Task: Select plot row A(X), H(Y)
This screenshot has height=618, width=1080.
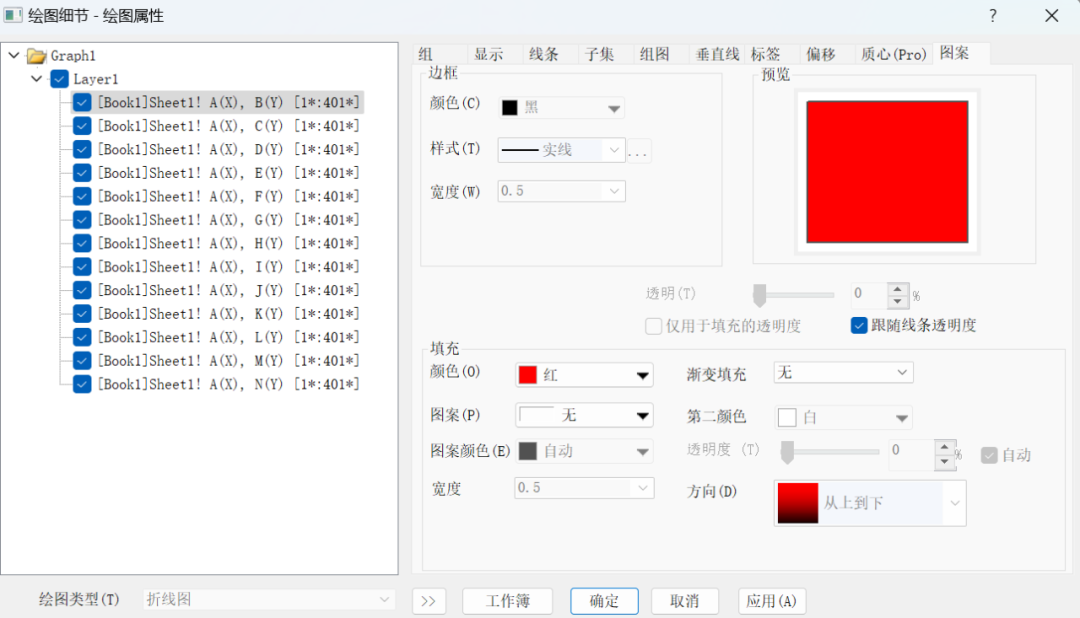Action: pos(228,243)
